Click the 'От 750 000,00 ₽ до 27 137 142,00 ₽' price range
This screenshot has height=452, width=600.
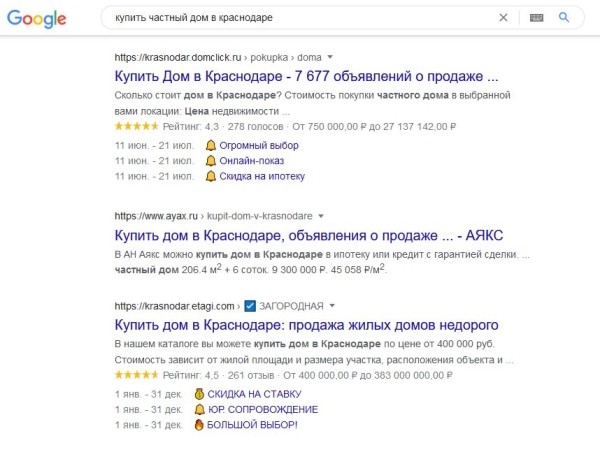coord(374,127)
